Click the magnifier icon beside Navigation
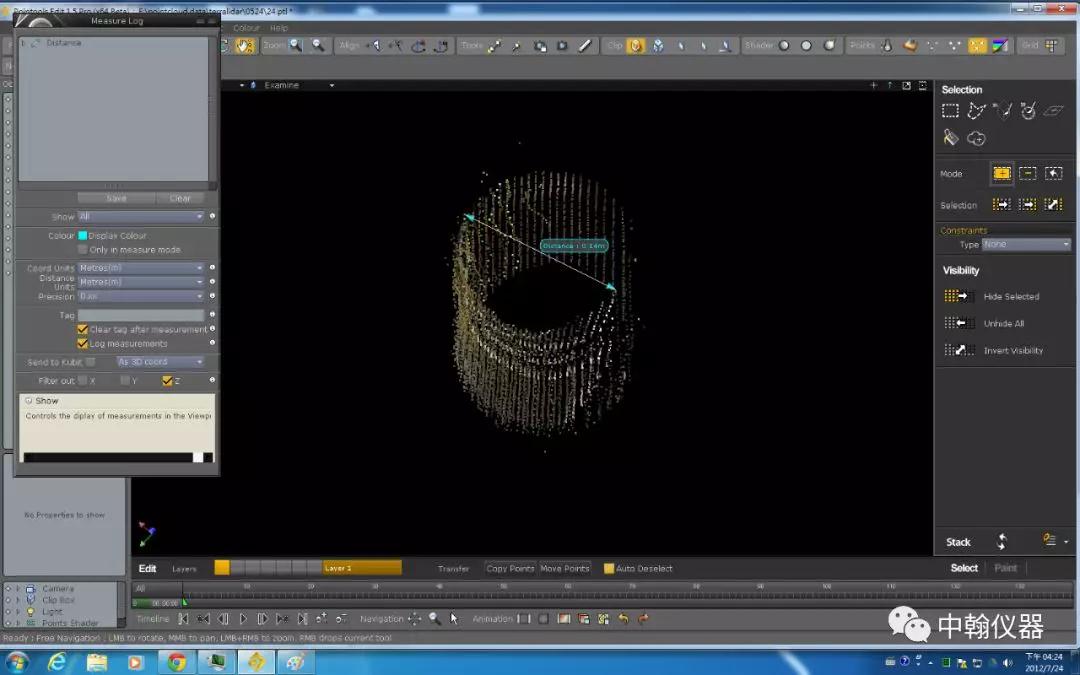The width and height of the screenshot is (1080, 675). 435,619
